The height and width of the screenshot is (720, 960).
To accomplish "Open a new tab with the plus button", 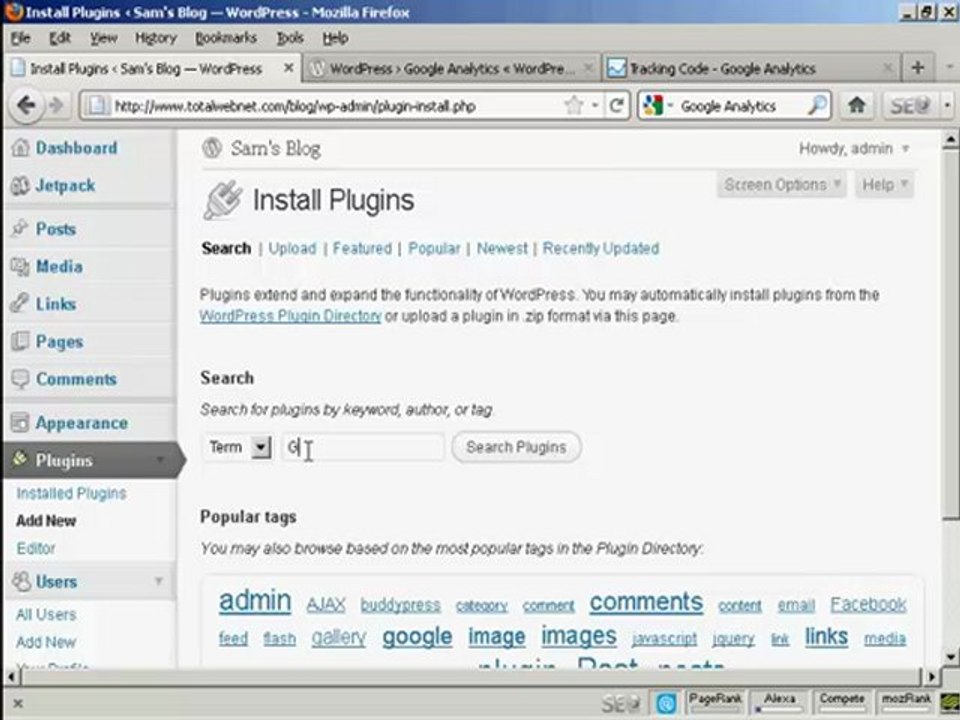I will pyautogui.click(x=917, y=67).
